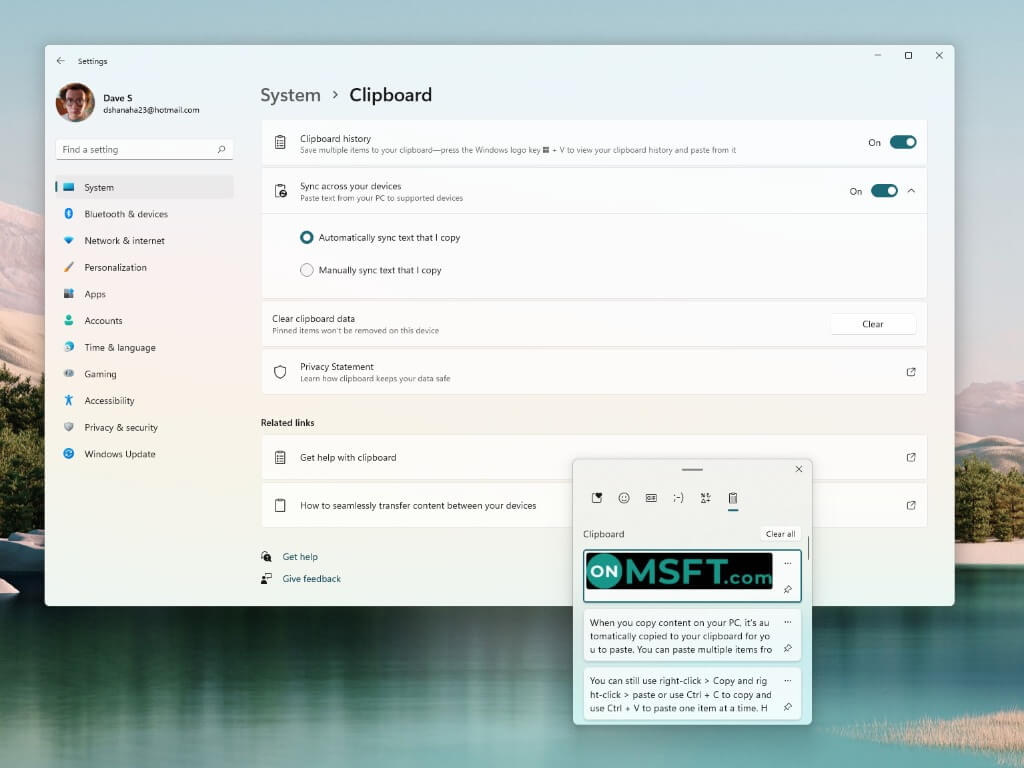The height and width of the screenshot is (768, 1024).
Task: Go to Bluetooth & devices settings
Action: (x=126, y=214)
